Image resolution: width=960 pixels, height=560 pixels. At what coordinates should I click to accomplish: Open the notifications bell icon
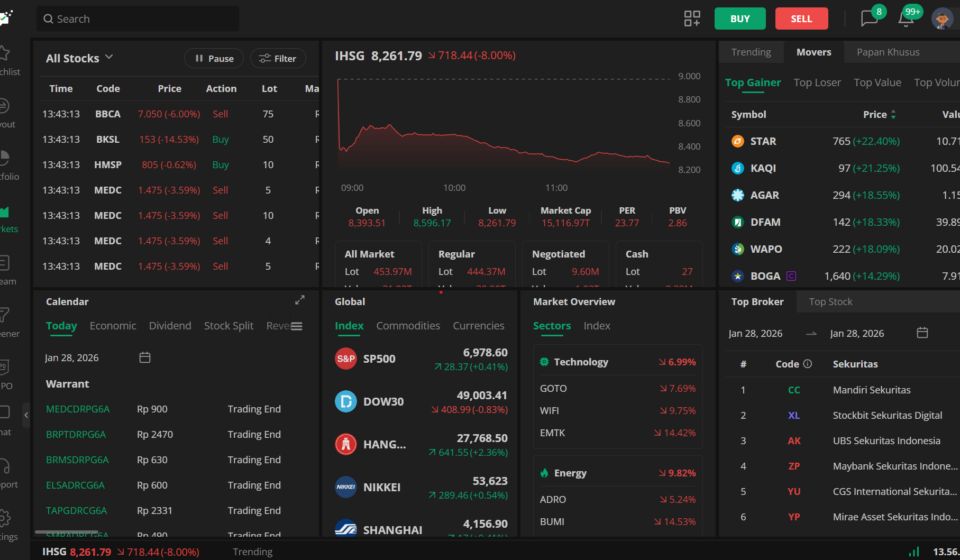(906, 18)
